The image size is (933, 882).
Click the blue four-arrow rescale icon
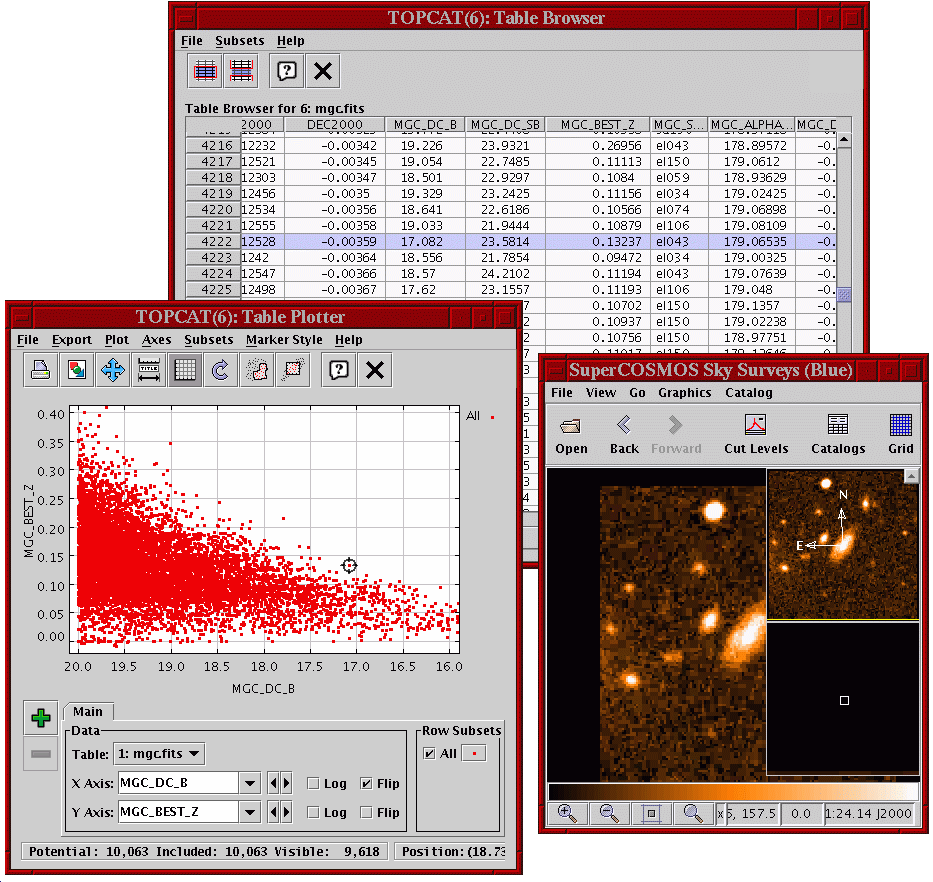pyautogui.click(x=112, y=370)
